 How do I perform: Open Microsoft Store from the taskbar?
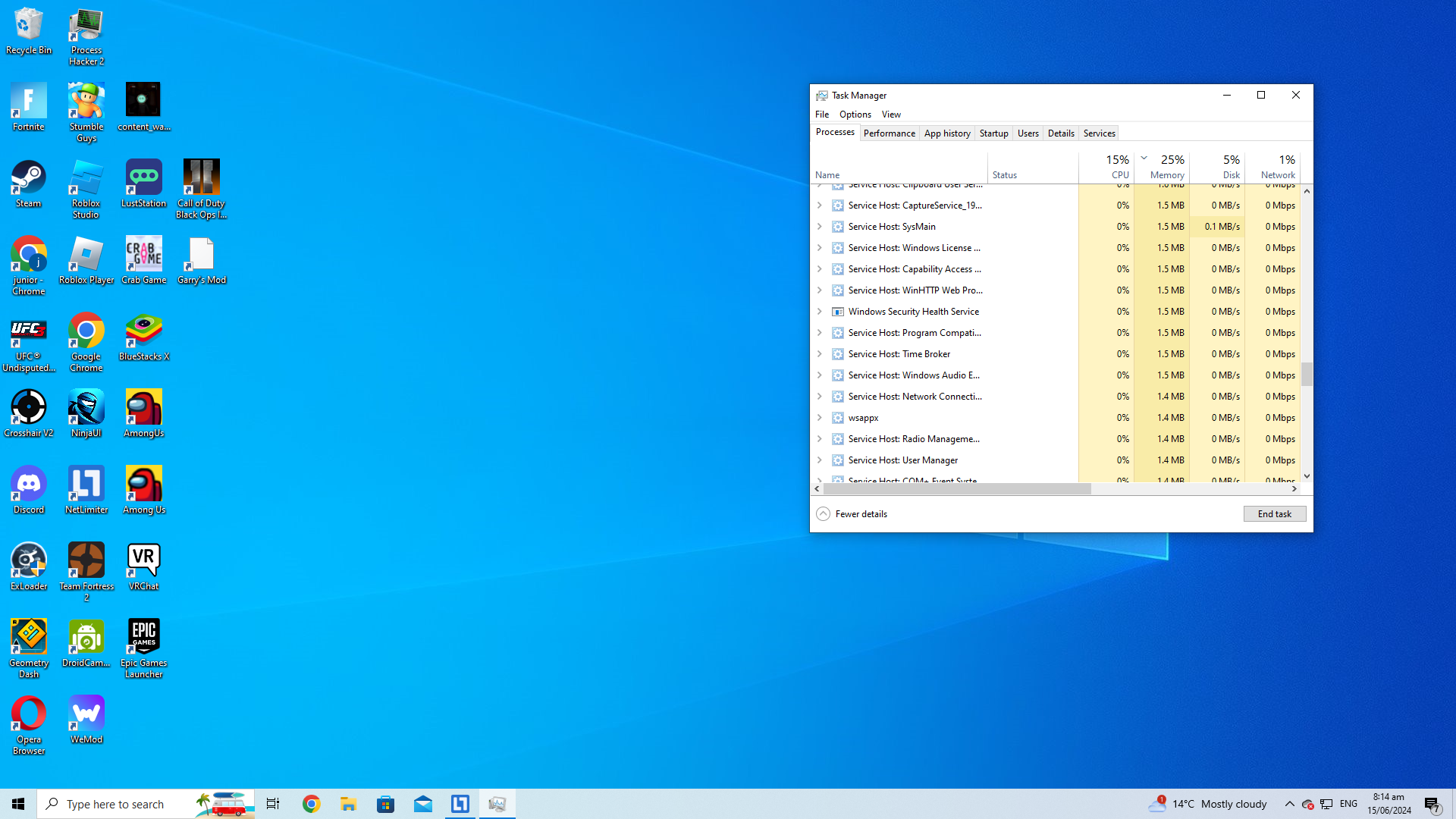pyautogui.click(x=385, y=804)
